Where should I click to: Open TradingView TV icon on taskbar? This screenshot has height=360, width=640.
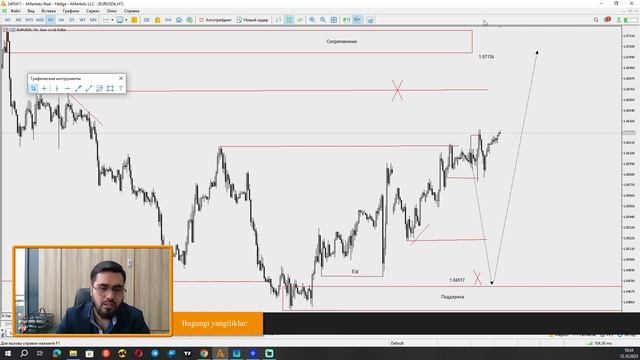tap(187, 353)
